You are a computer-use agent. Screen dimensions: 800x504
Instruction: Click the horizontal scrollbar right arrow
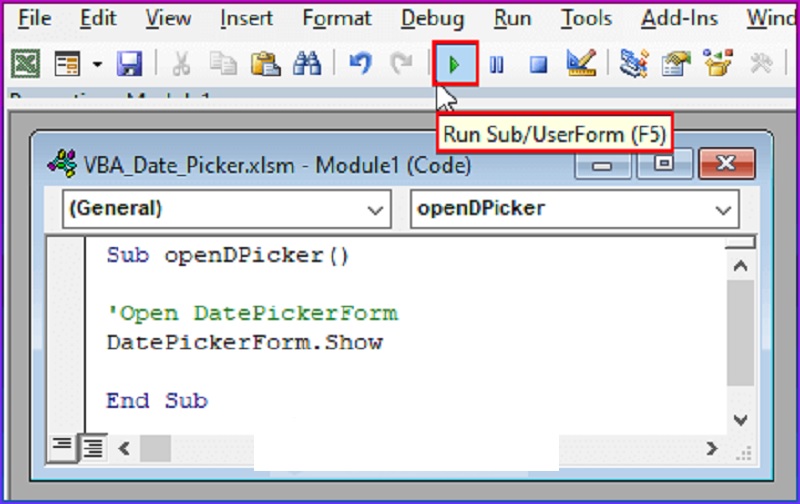[x=711, y=448]
